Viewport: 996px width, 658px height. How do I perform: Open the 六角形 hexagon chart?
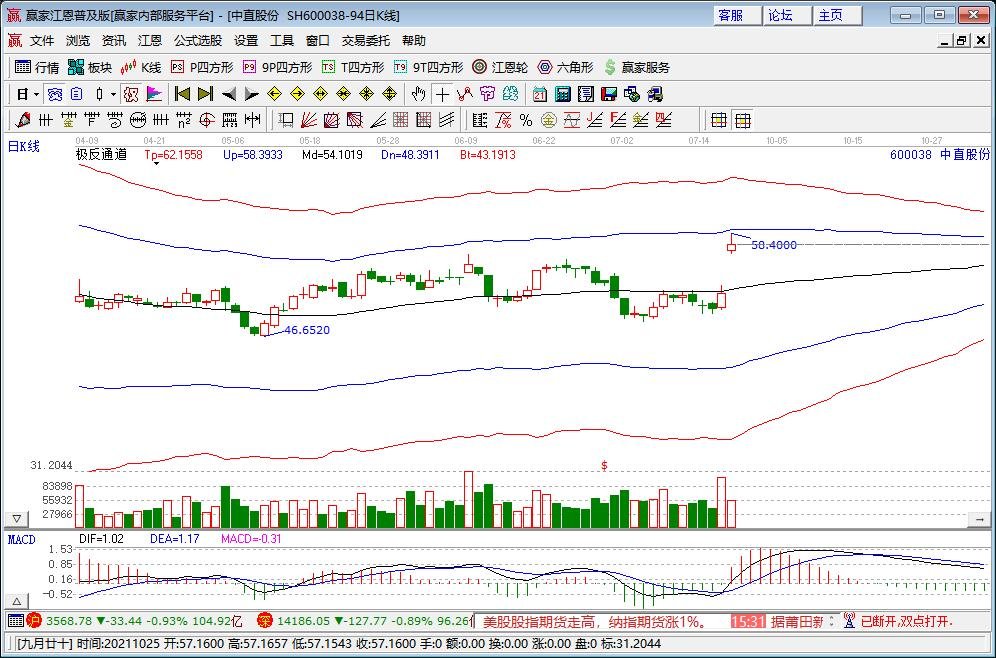pyautogui.click(x=565, y=67)
